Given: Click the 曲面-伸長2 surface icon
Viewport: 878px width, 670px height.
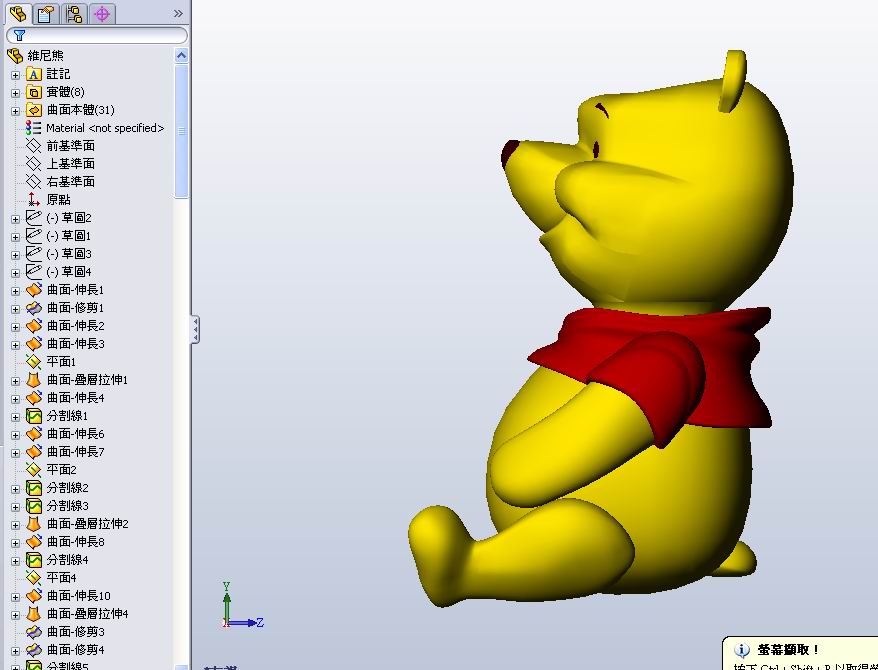Looking at the screenshot, I should pos(34,326).
